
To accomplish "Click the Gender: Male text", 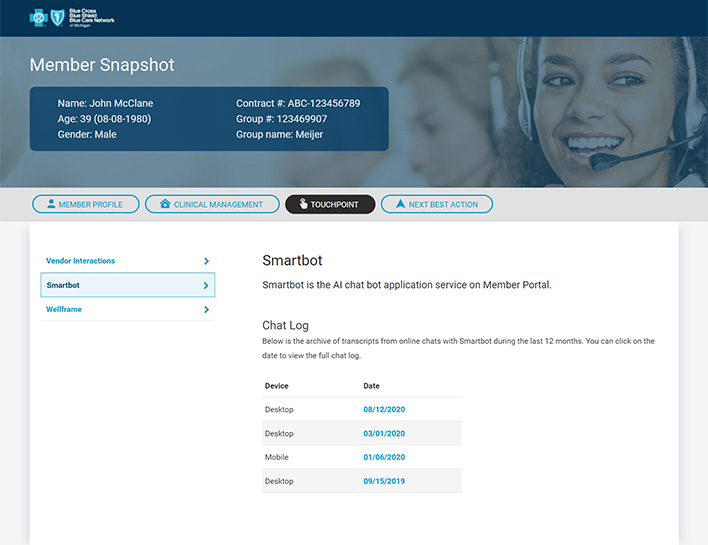I will point(87,134).
